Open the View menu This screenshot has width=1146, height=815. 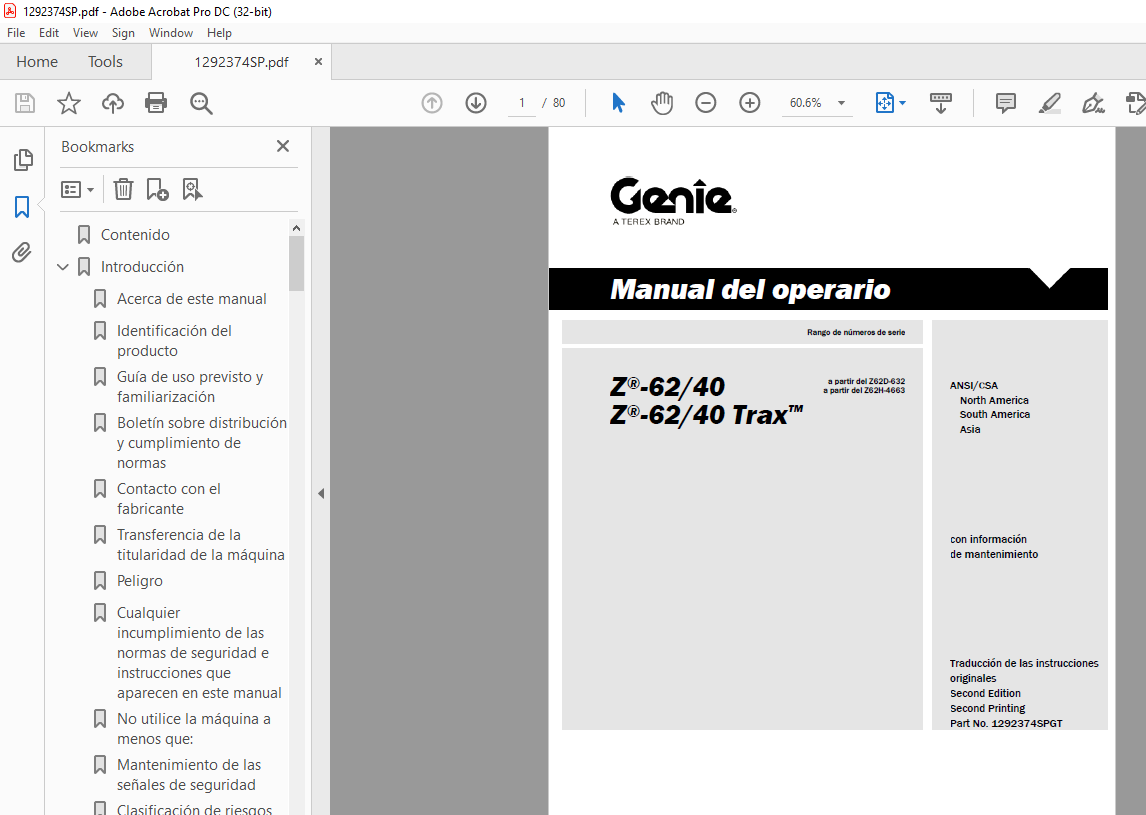pyautogui.click(x=85, y=33)
